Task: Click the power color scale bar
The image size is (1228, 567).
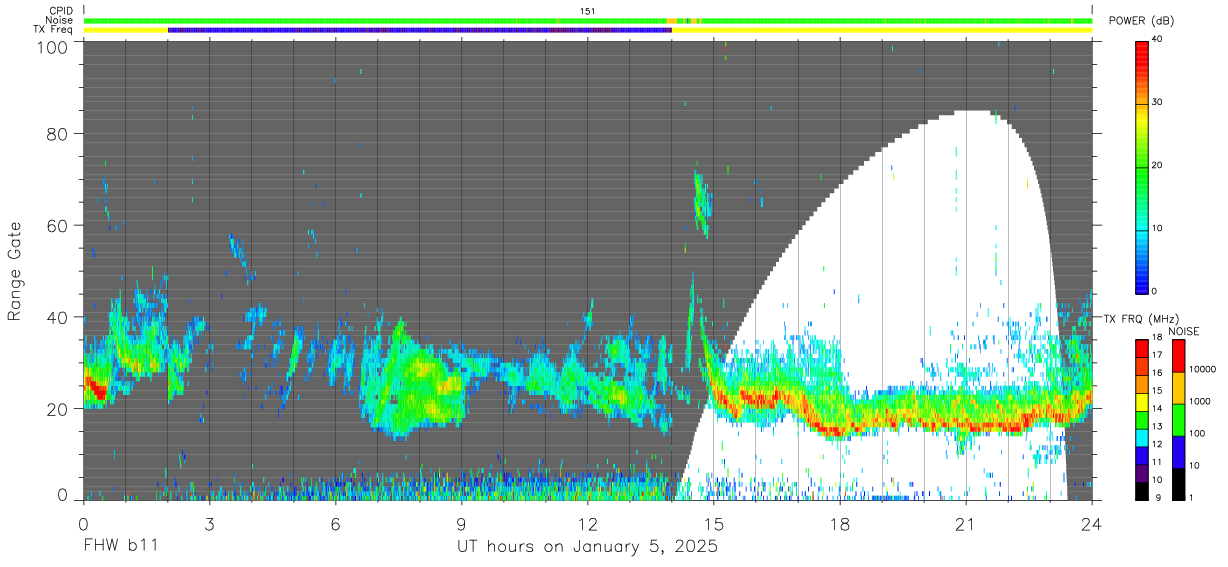Action: click(x=1143, y=166)
